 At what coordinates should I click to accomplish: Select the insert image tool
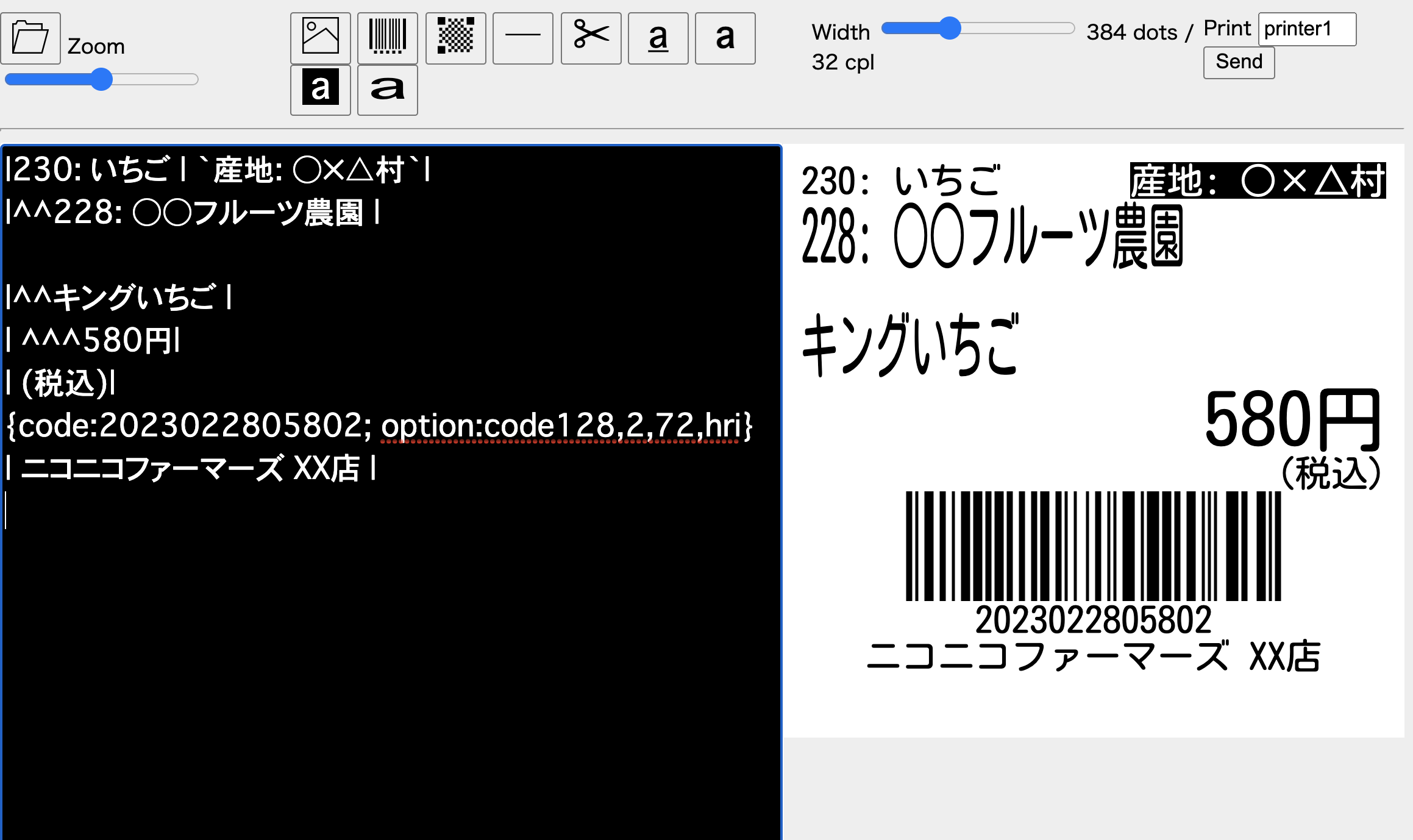tap(320, 37)
